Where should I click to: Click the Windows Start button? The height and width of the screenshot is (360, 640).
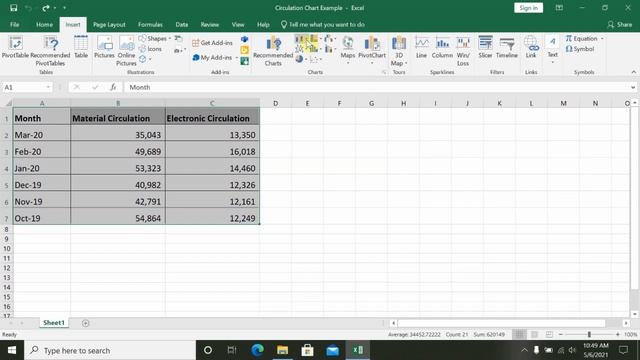click(x=12, y=350)
